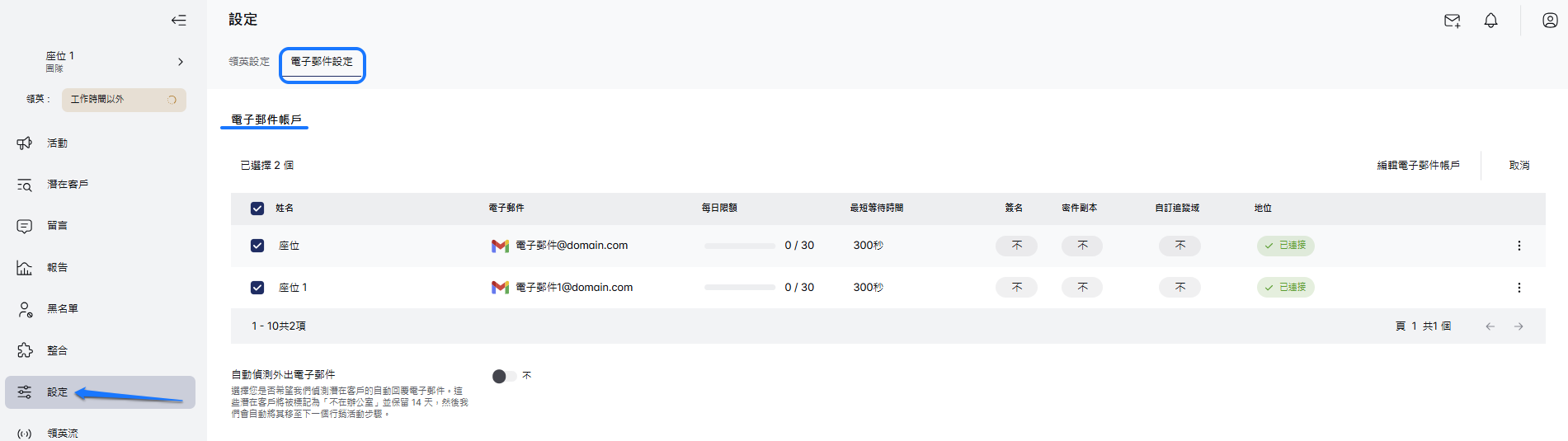Select 電子郵件設定 tab
This screenshot has width=1568, height=441.
click(x=322, y=62)
